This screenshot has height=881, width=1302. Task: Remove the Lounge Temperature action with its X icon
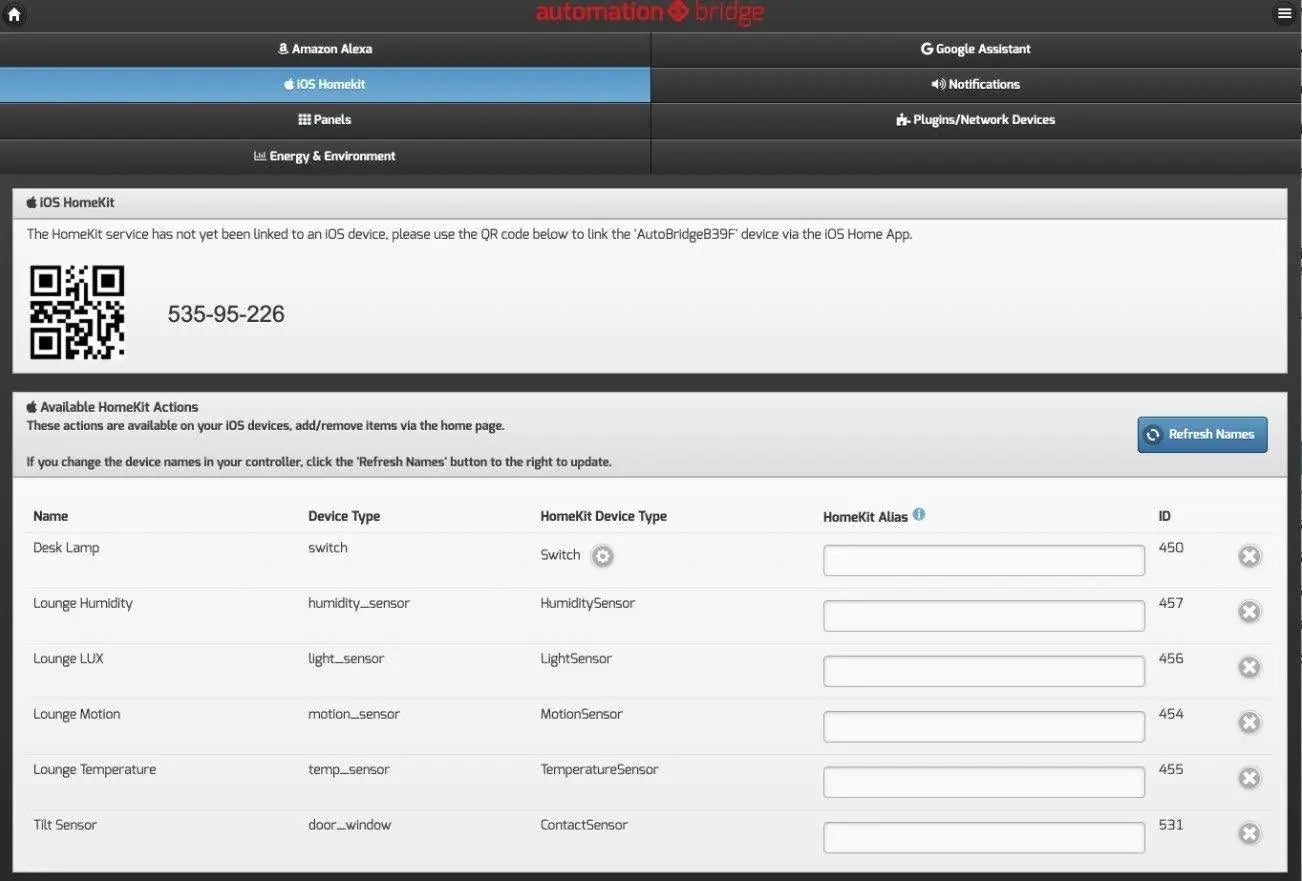tap(1249, 777)
